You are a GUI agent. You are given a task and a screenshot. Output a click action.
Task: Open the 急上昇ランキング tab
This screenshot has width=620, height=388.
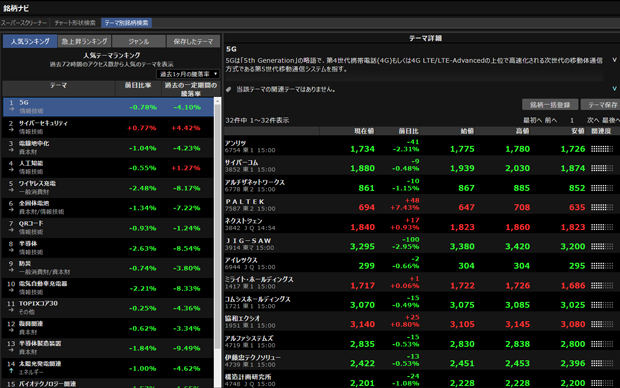84,41
